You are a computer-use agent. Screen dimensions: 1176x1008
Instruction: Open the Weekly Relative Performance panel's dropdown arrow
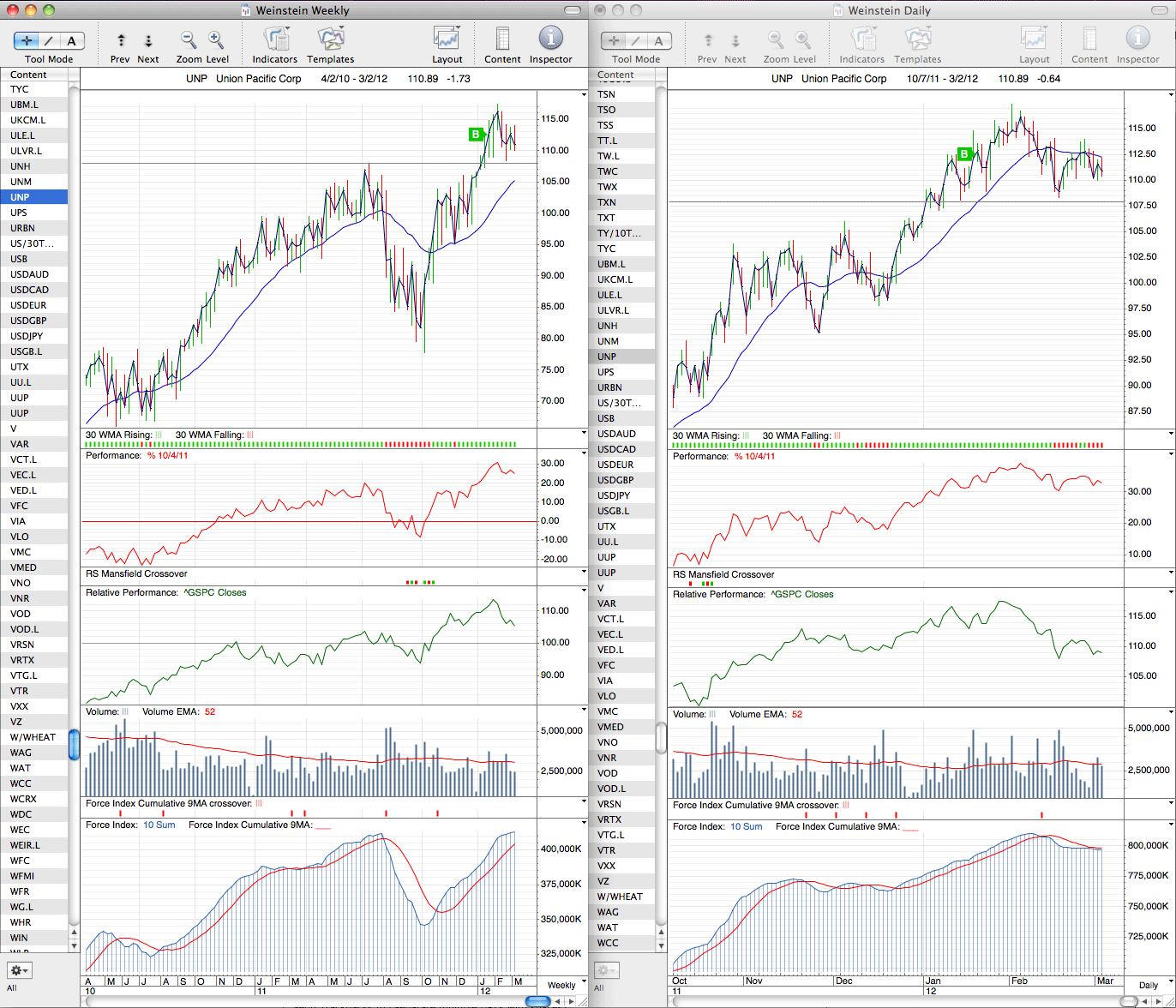(x=584, y=591)
